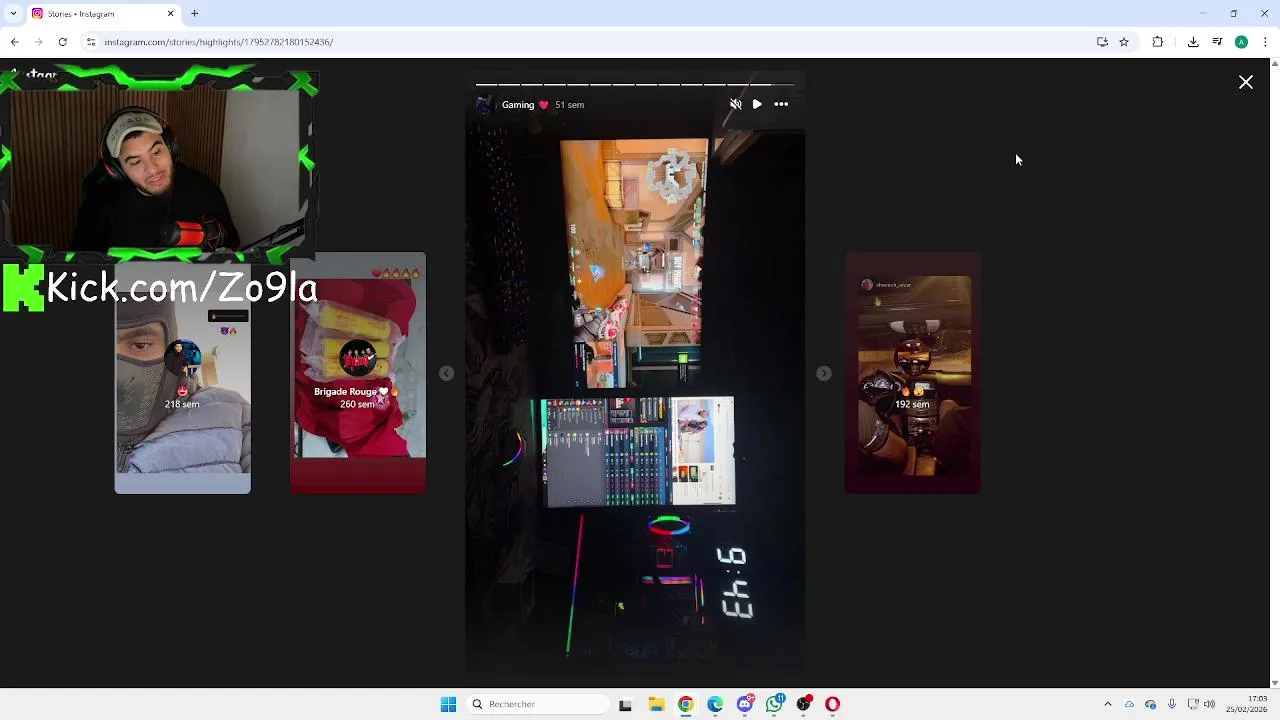Screen dimensions: 1280x720
Task: Open Microsoft Edge from the taskbar
Action: (x=715, y=704)
